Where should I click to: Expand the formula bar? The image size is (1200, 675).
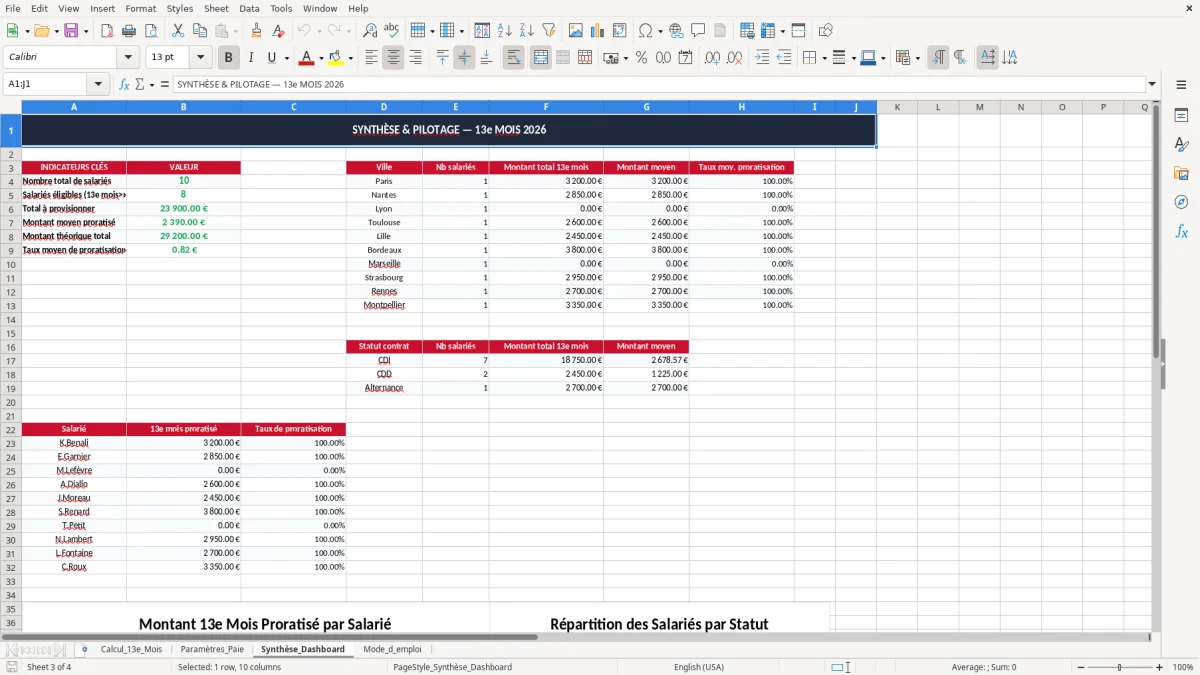1152,84
